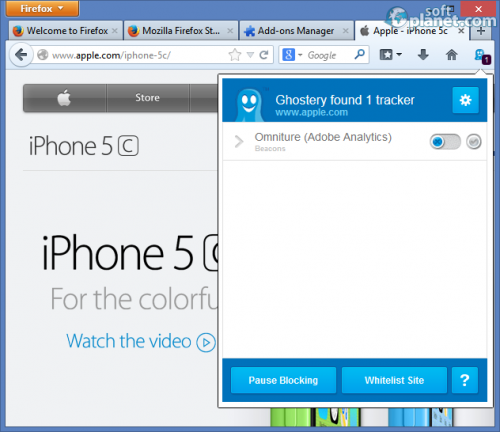Reload the current page
Viewport: 500px width, 432px height.
point(264,55)
